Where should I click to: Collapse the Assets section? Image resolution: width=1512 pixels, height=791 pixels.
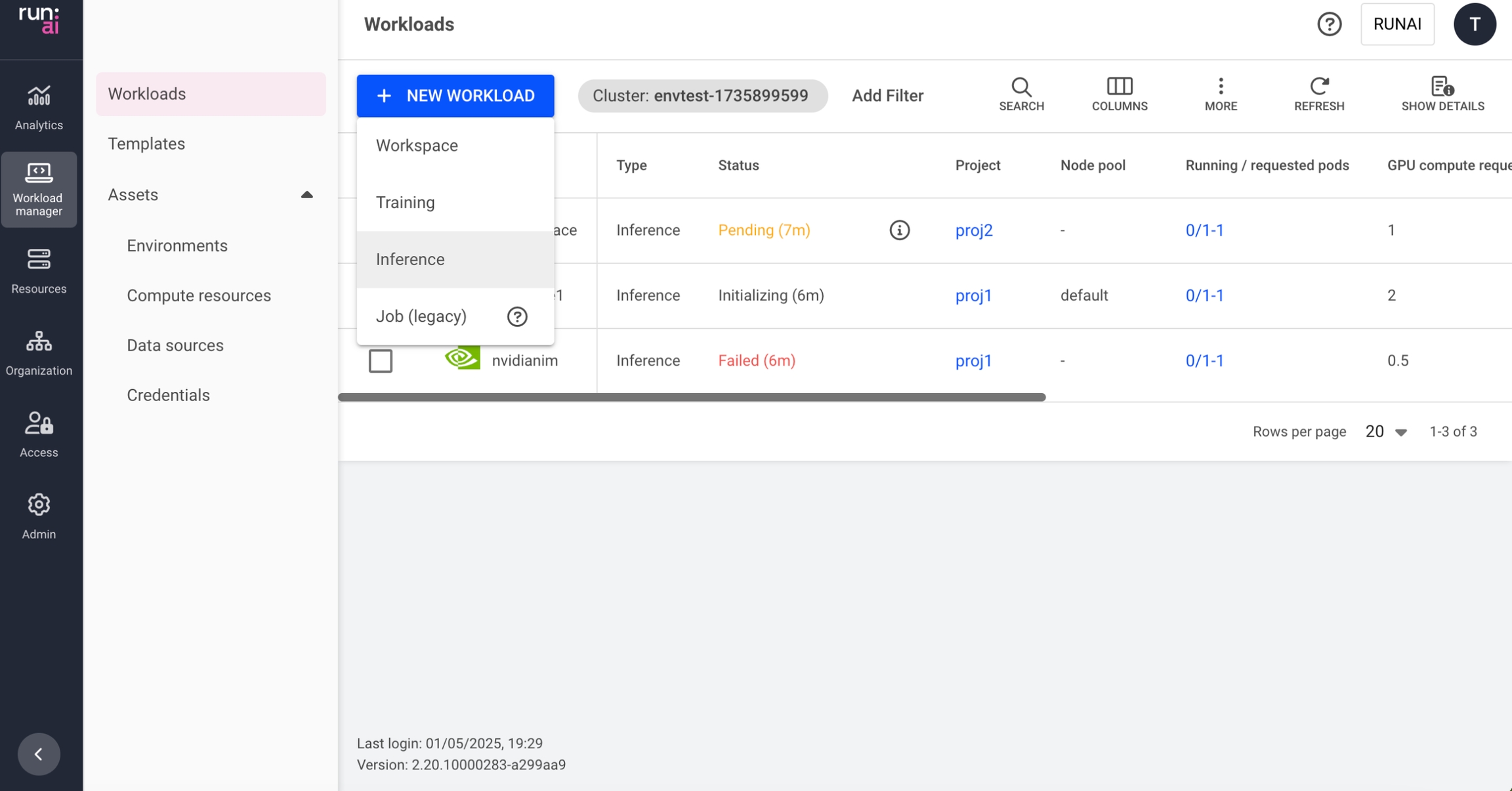(306, 195)
